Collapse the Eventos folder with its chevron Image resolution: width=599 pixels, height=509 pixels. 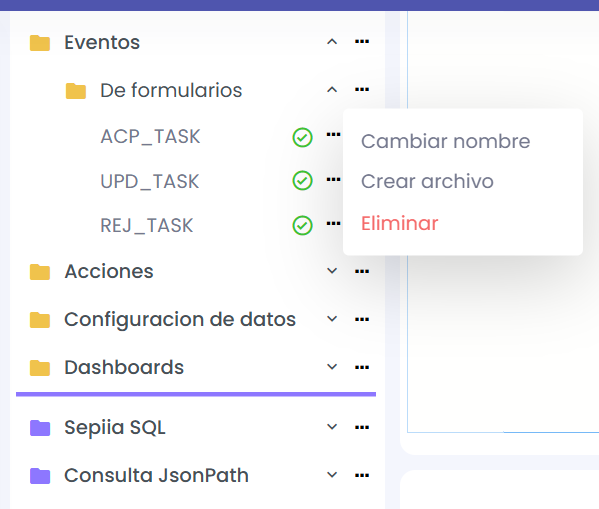point(332,42)
